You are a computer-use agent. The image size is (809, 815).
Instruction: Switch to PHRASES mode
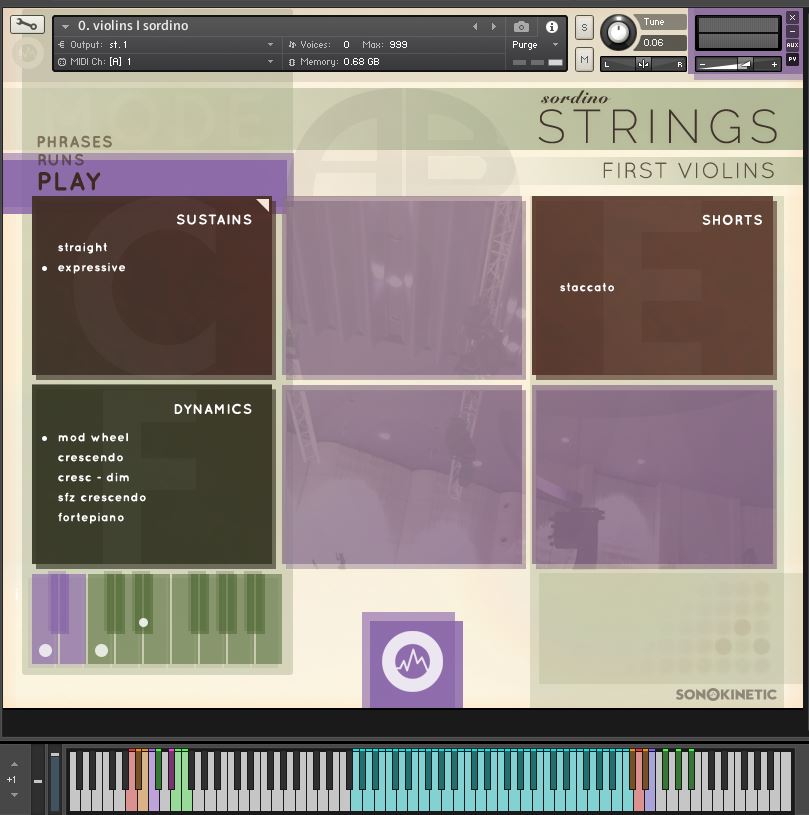pos(75,141)
